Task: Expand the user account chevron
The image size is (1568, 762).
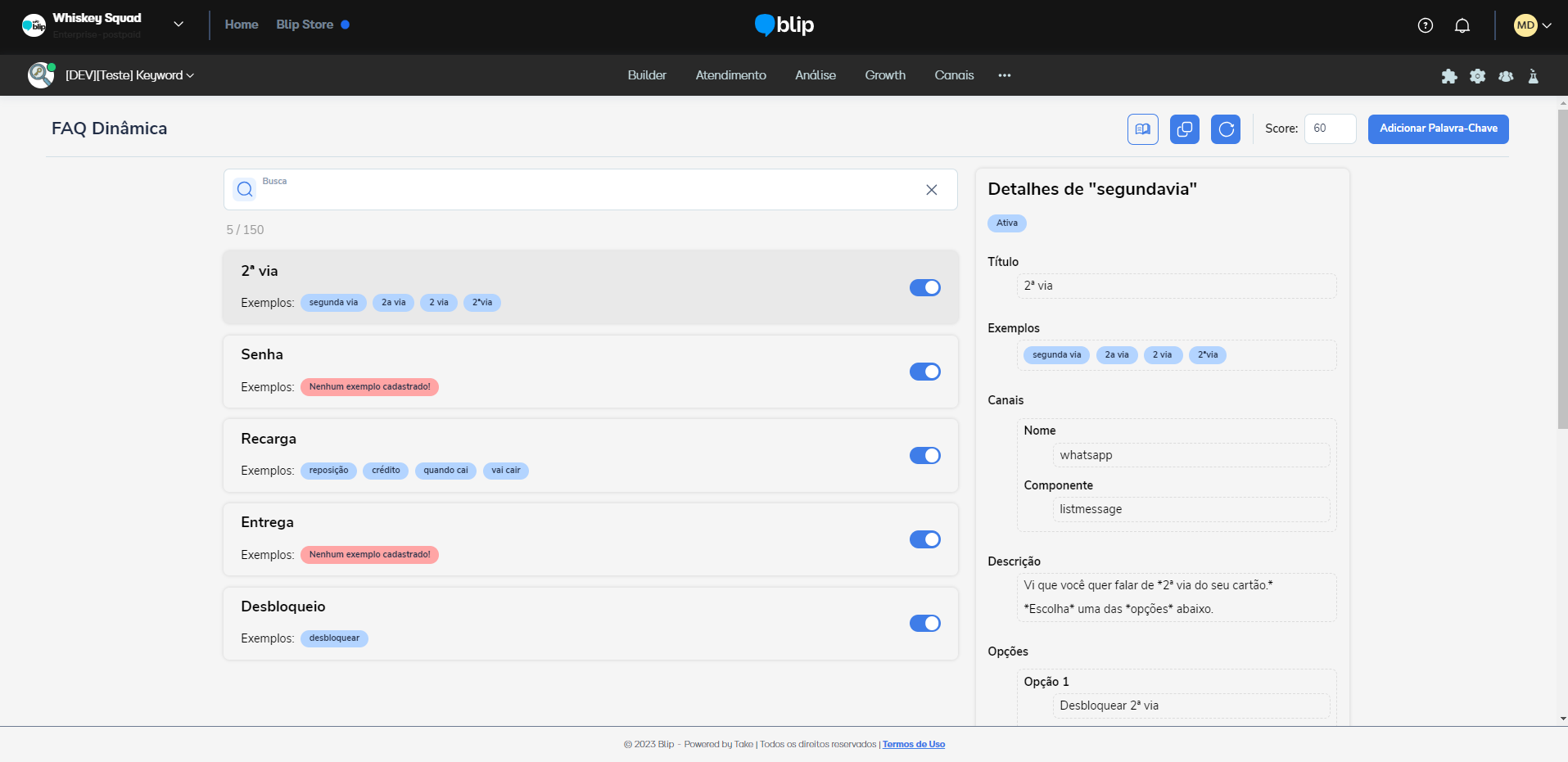Action: click(1547, 25)
